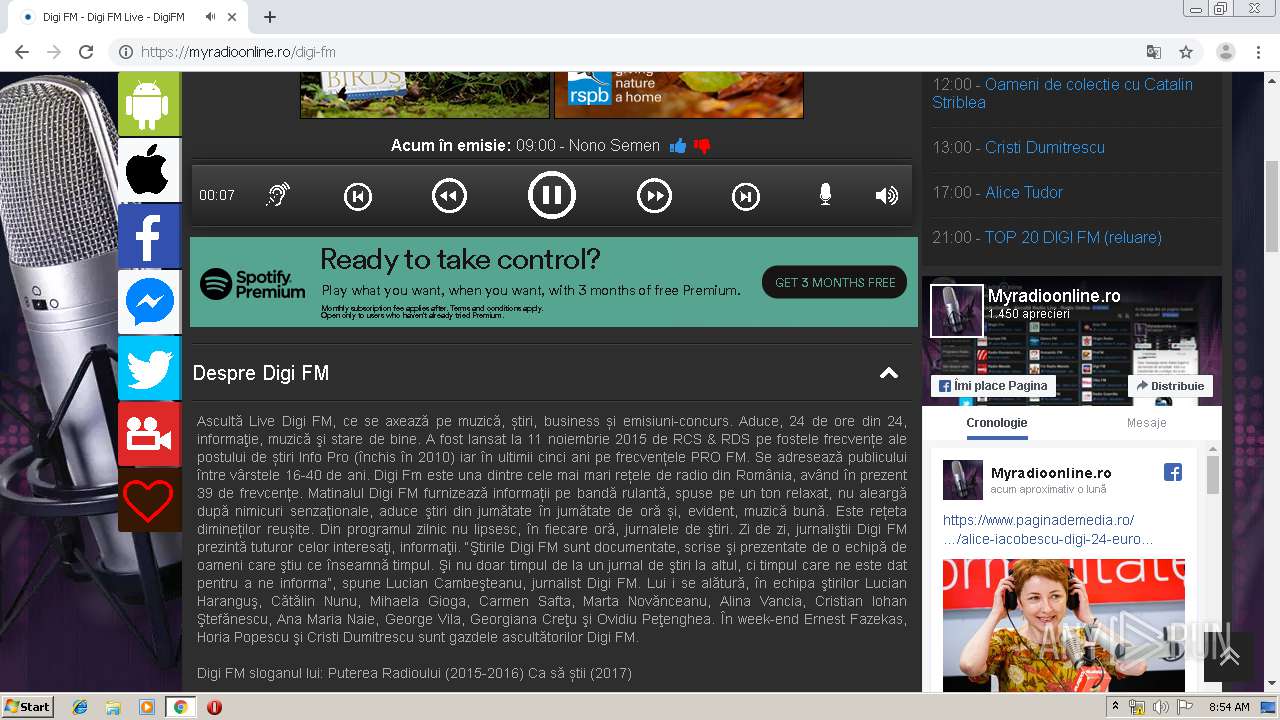Click the taskbar clock showing 8:54 AM
Viewport: 1280px width, 720px height.
tap(1229, 707)
